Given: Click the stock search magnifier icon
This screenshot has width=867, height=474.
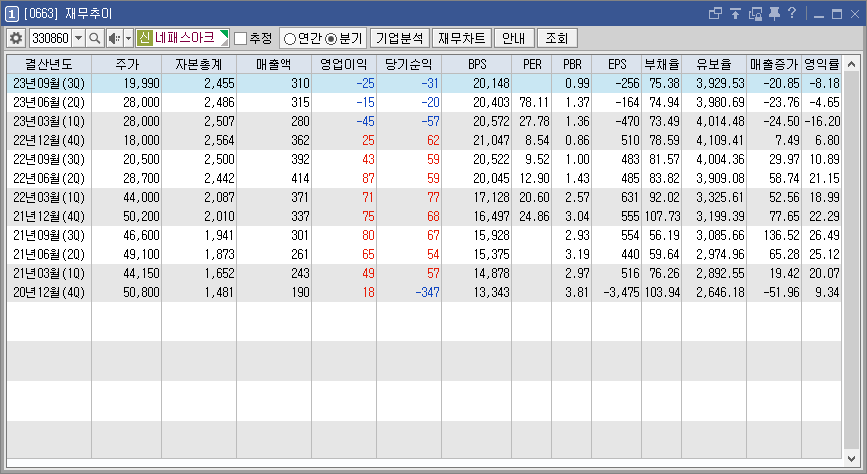Looking at the screenshot, I should (x=95, y=38).
